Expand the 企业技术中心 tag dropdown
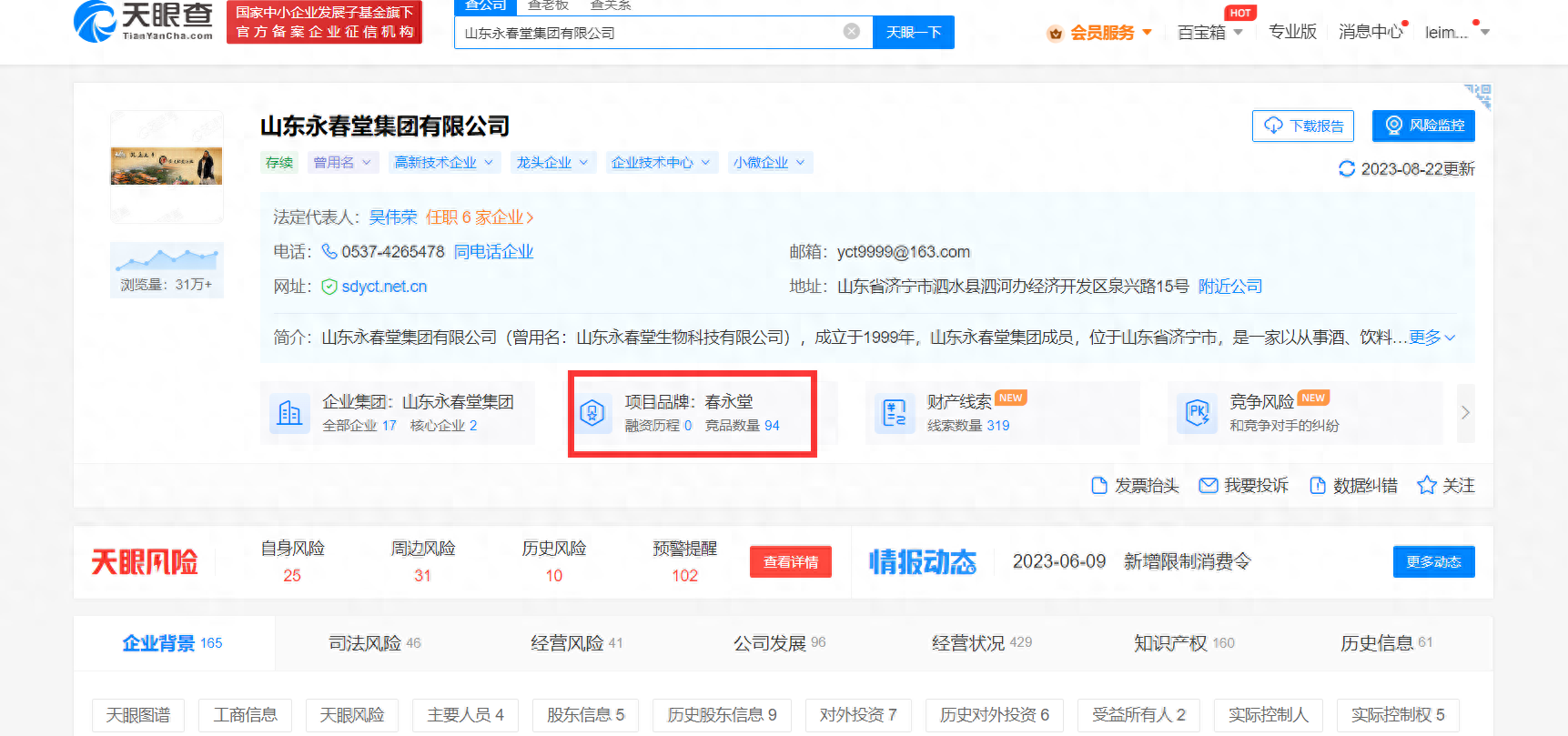The width and height of the screenshot is (1568, 736). click(x=661, y=163)
